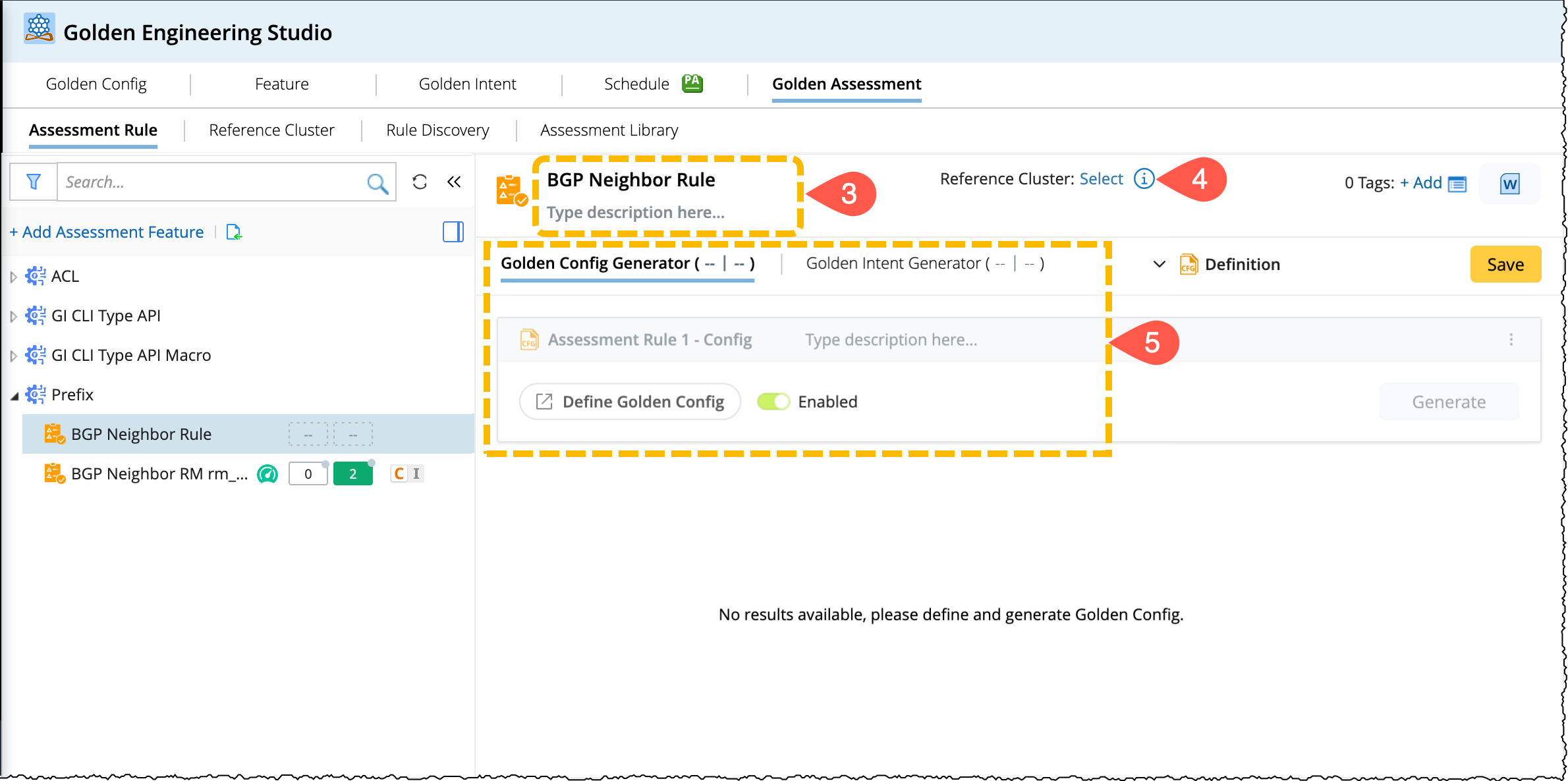The image size is (1568, 781).
Task: Open the Rule Discovery tab
Action: tap(437, 130)
